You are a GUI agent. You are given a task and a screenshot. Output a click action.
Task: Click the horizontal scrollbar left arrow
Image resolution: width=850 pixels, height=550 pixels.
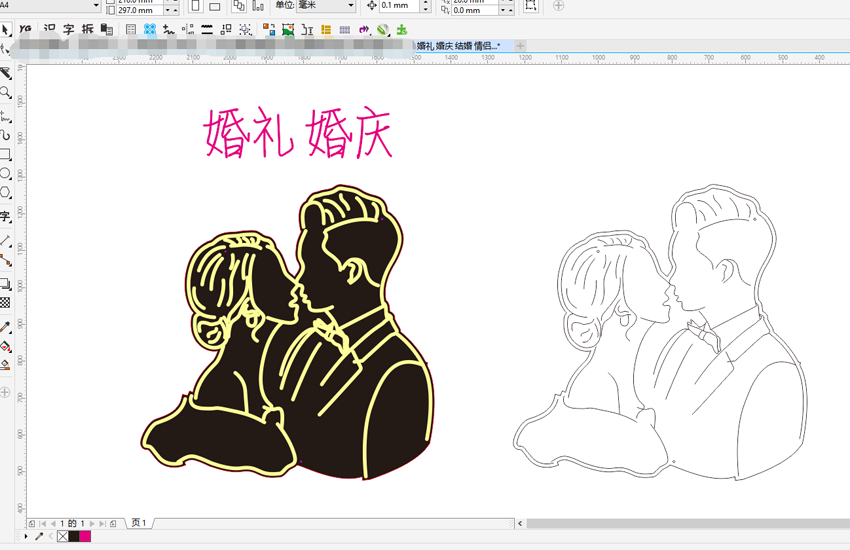[520, 523]
